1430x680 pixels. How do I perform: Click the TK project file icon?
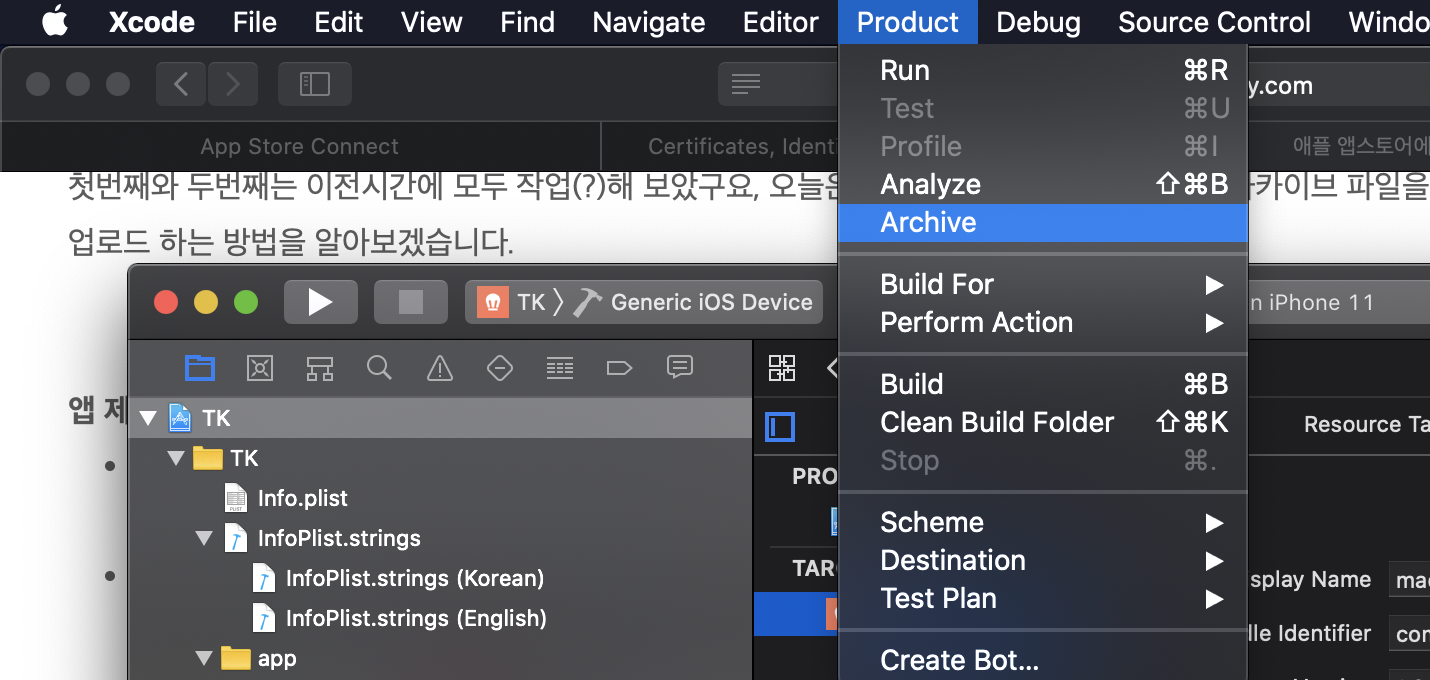point(180,418)
